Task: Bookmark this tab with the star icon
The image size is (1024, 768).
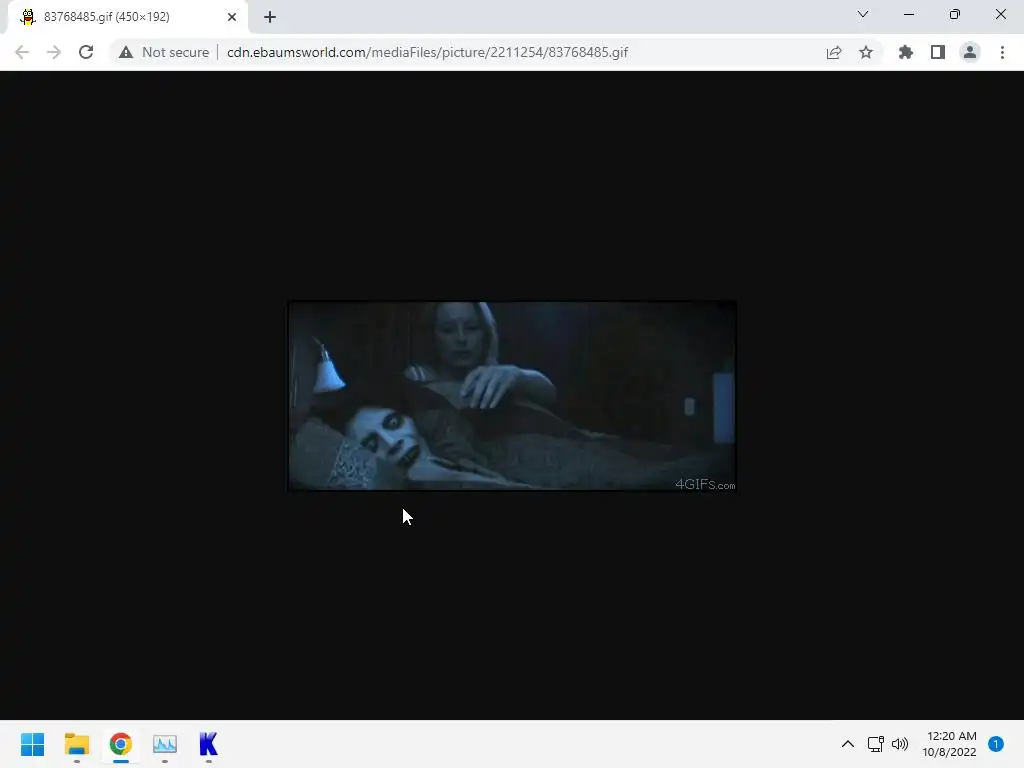Action: coord(866,52)
